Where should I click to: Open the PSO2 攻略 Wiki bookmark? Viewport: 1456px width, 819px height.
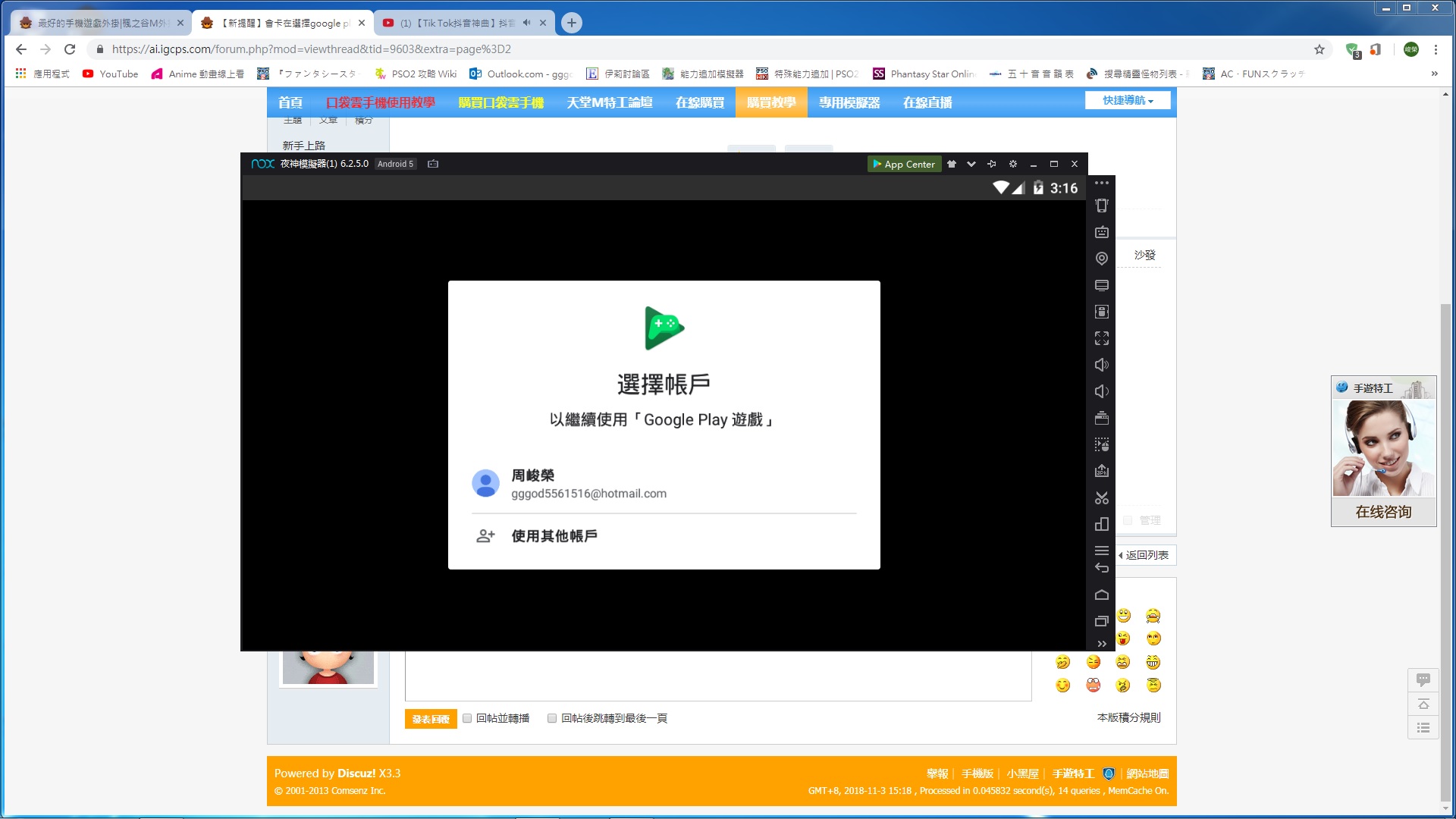tap(416, 74)
